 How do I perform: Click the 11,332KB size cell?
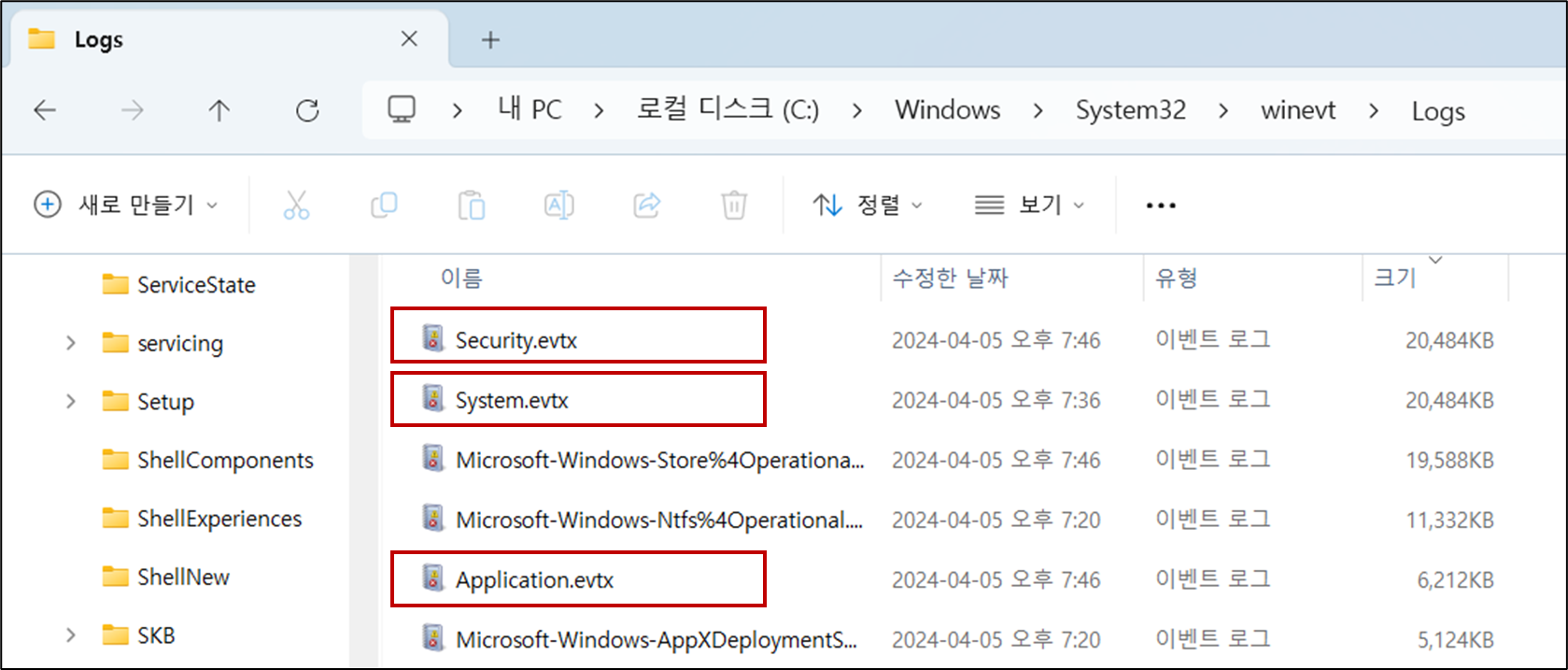(x=1450, y=520)
